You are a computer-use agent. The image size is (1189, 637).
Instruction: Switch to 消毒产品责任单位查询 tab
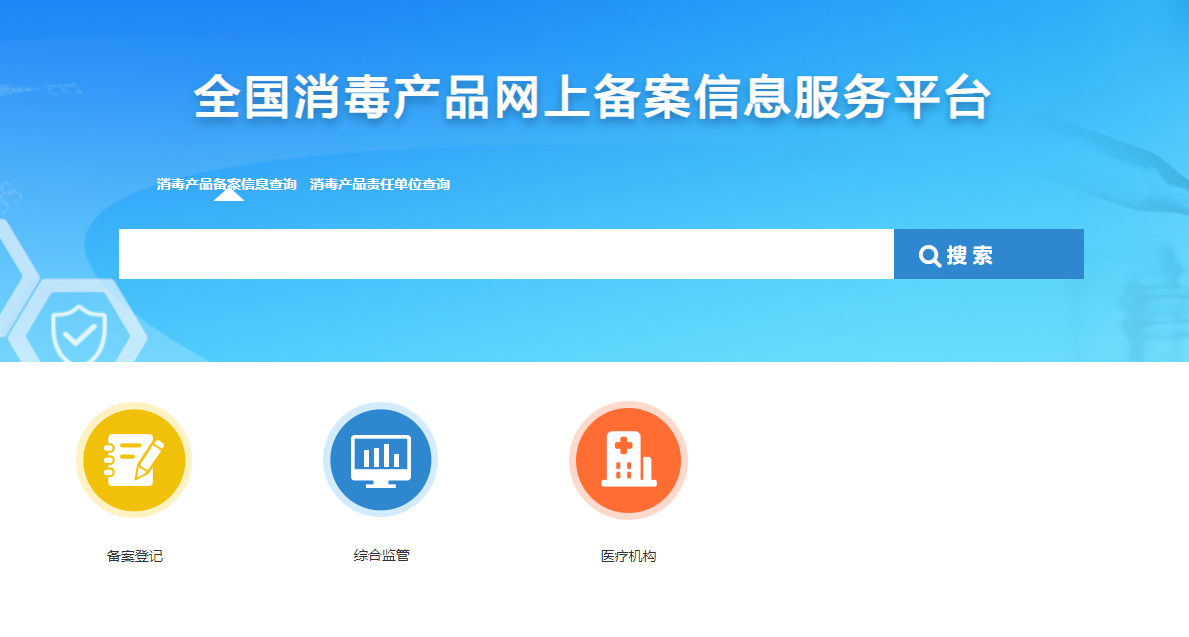pyautogui.click(x=380, y=184)
